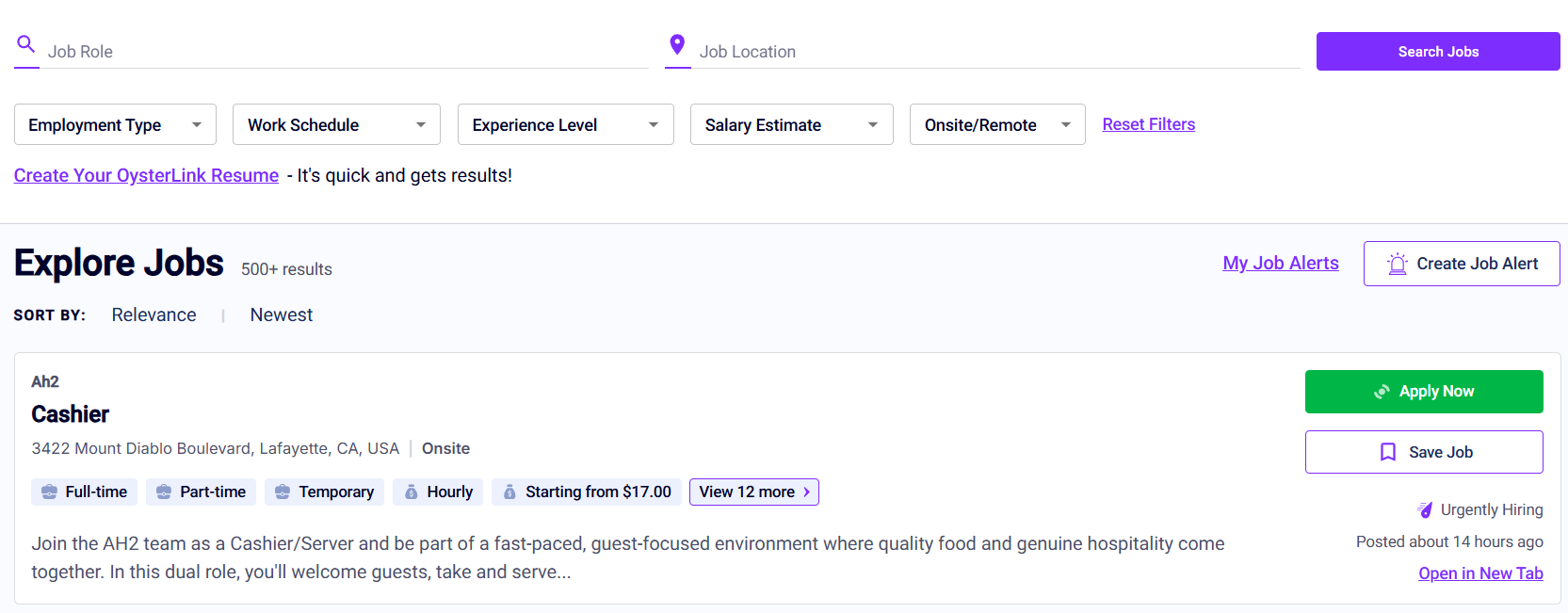Open the Experience Level dropdown
This screenshot has width=1568, height=613.
[565, 124]
